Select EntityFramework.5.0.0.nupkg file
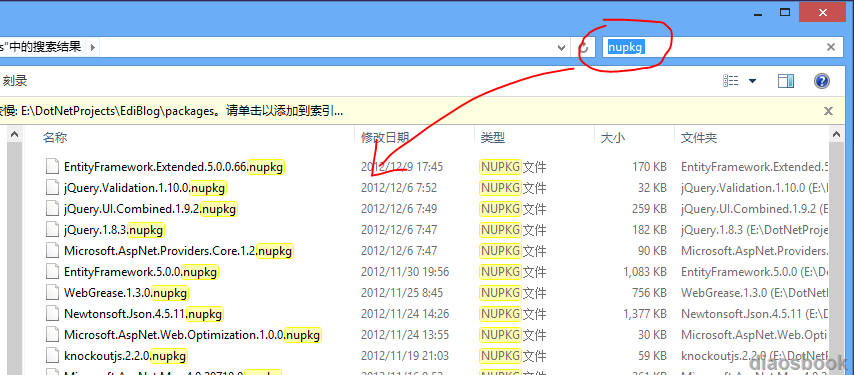This screenshot has height=375, width=854. pyautogui.click(x=141, y=272)
